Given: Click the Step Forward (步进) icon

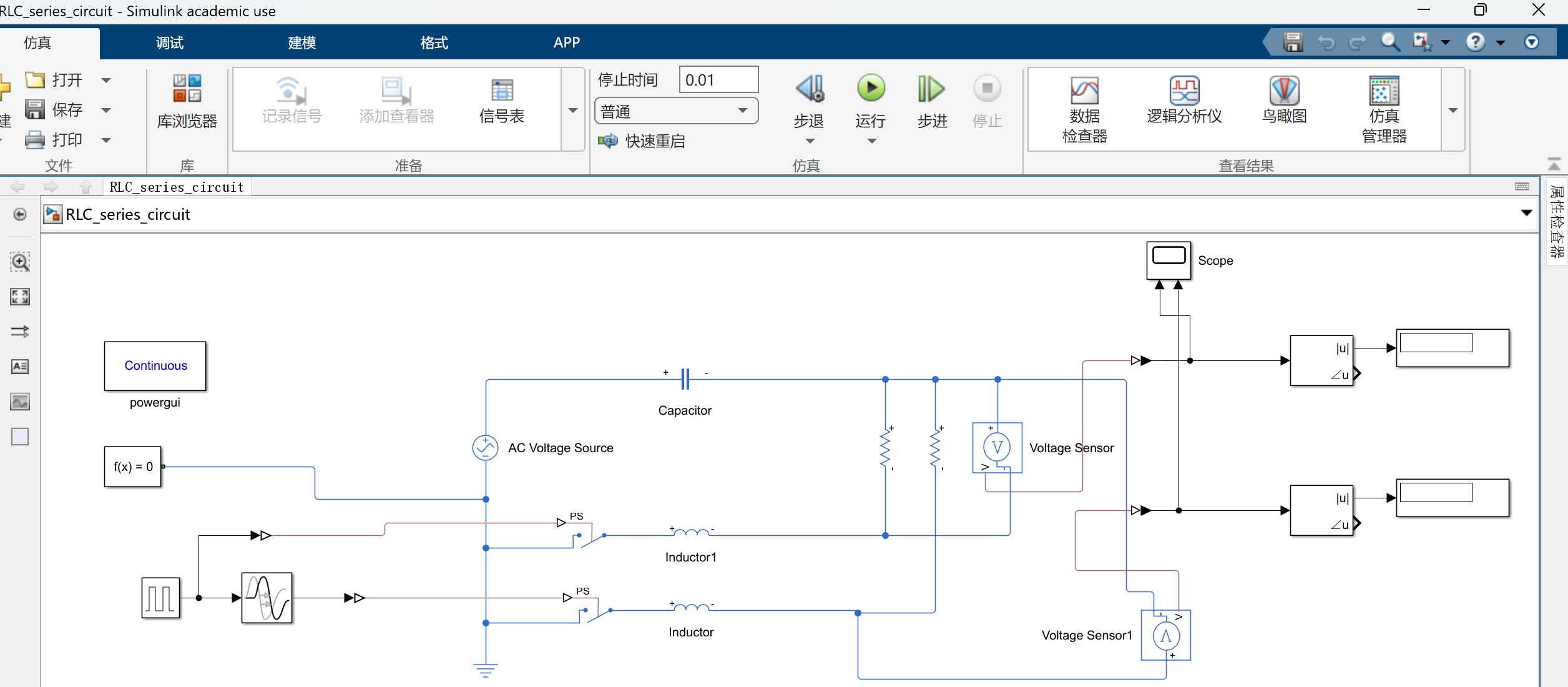Looking at the screenshot, I should 931,89.
